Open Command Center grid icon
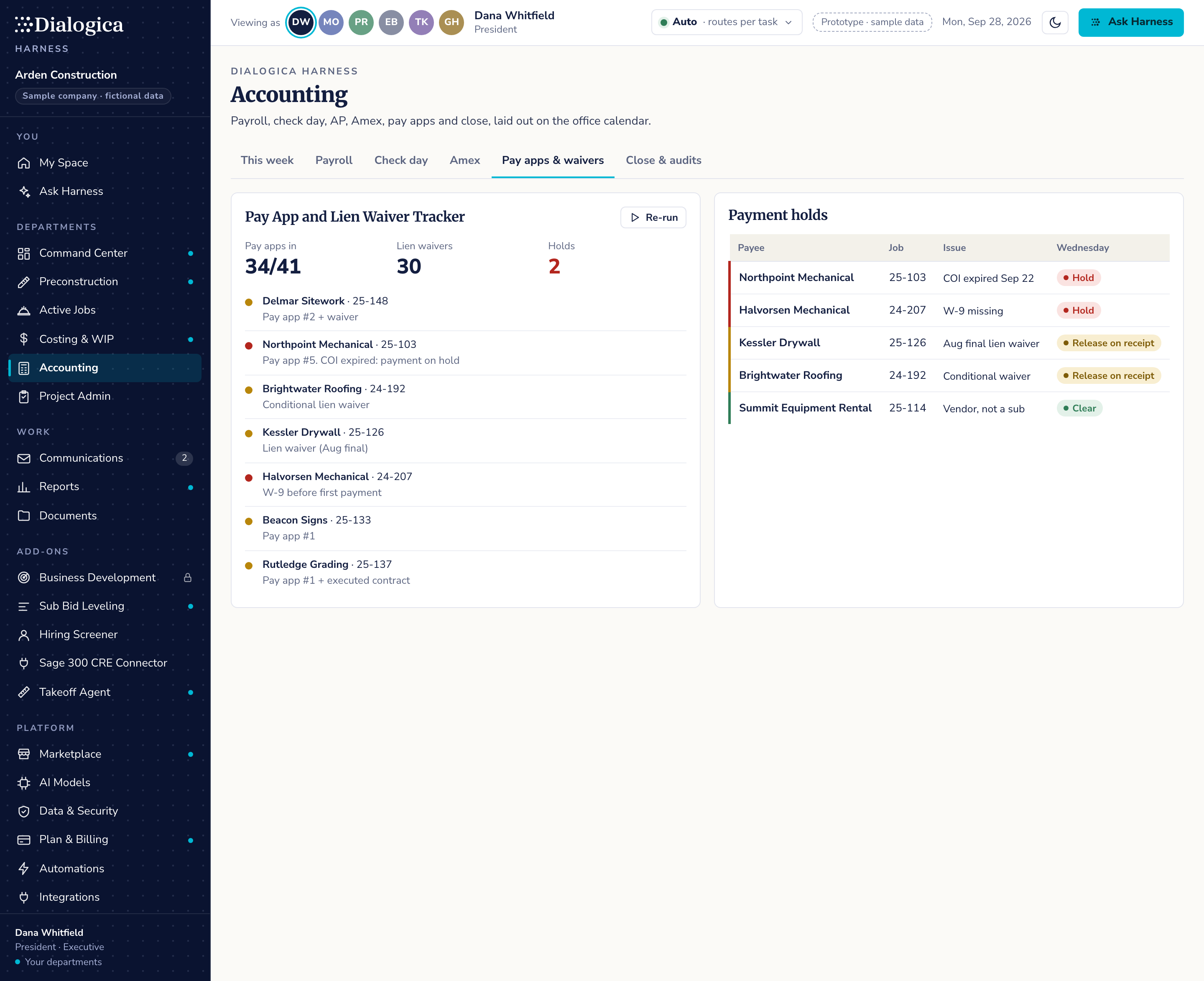1204x981 pixels. point(24,254)
